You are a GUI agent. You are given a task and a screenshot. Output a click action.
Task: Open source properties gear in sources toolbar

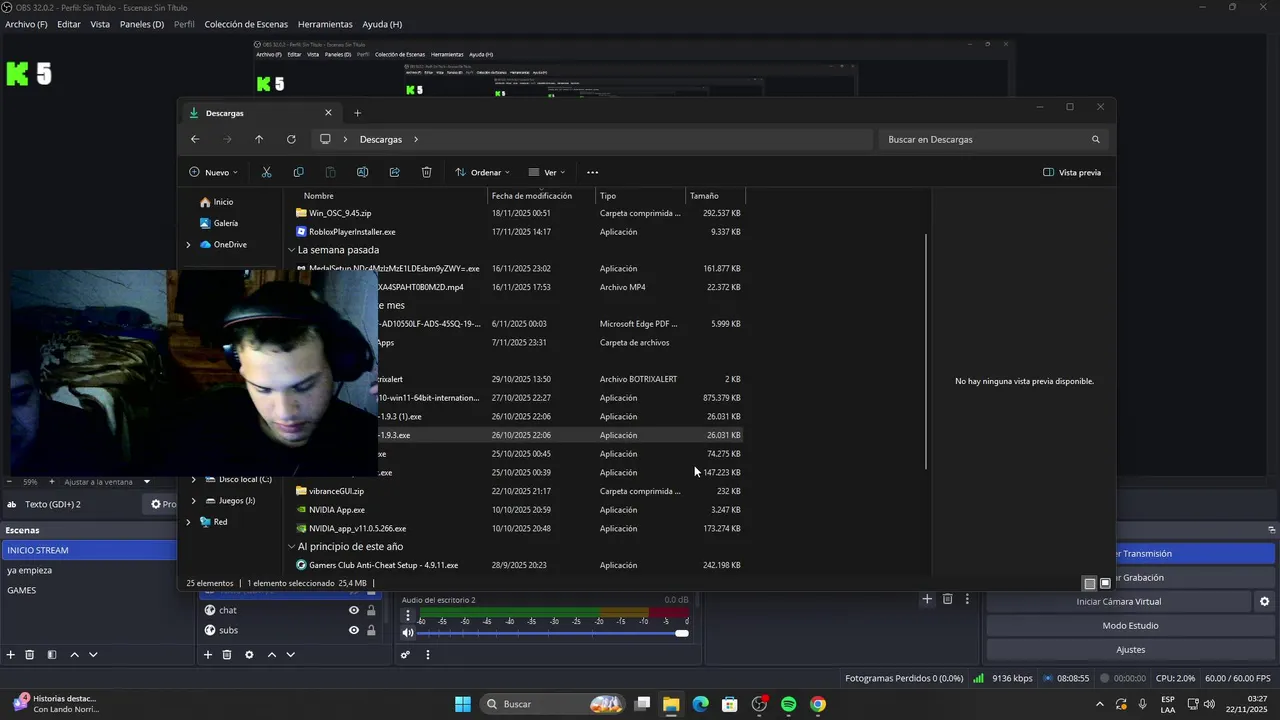point(249,654)
